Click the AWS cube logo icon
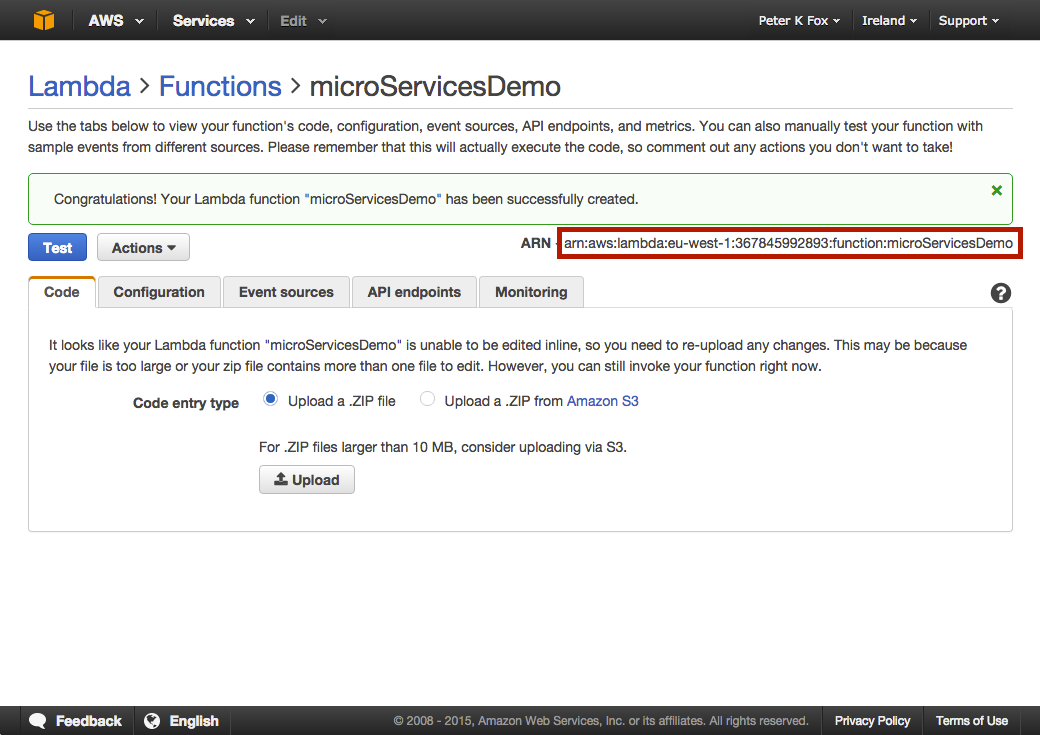Image resolution: width=1040 pixels, height=735 pixels. (x=42, y=19)
